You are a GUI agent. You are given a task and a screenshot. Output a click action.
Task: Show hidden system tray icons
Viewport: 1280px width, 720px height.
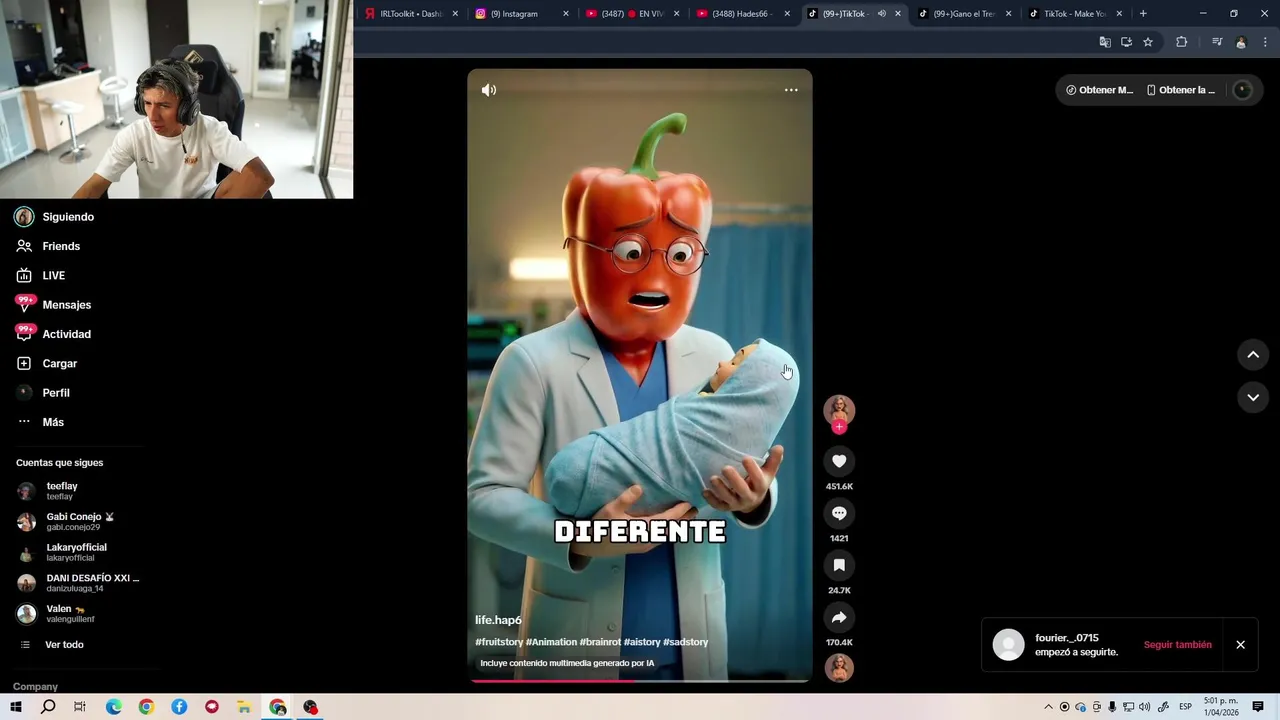pyautogui.click(x=1049, y=707)
